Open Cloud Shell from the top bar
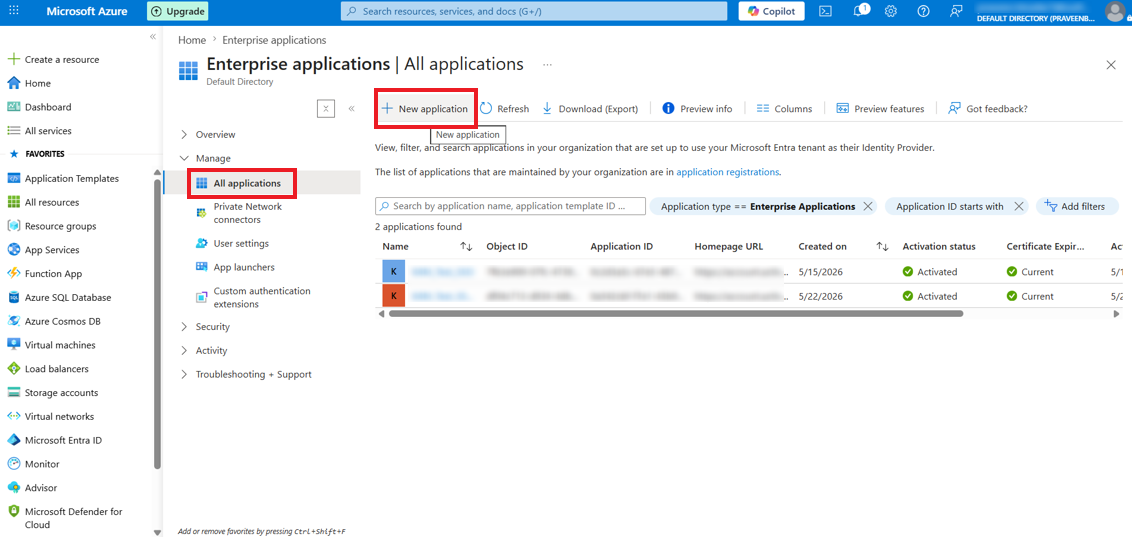Screen dimensions: 1132x540 (x=825, y=12)
